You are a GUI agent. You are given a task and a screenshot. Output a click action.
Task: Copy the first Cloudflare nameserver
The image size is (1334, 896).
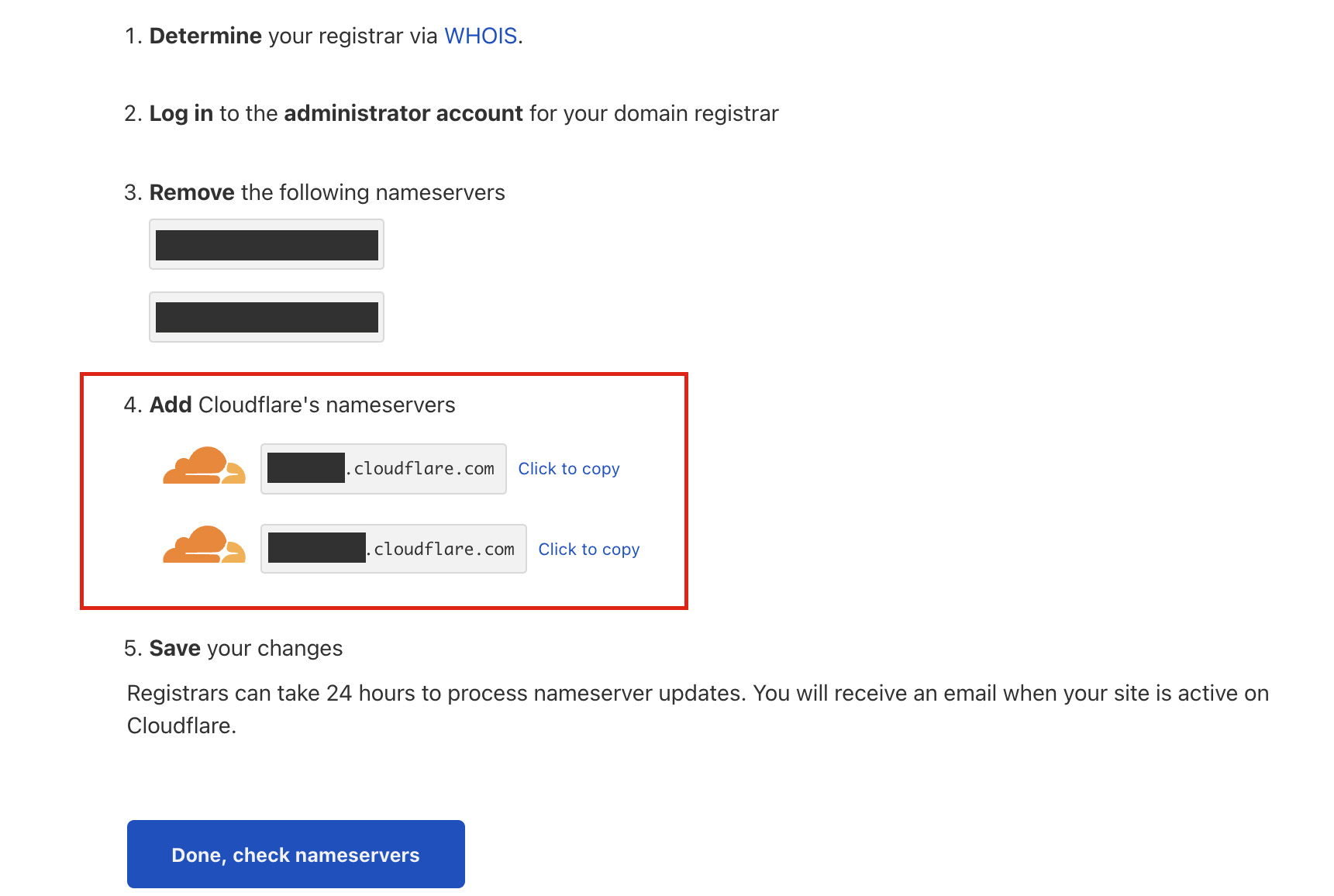(569, 469)
